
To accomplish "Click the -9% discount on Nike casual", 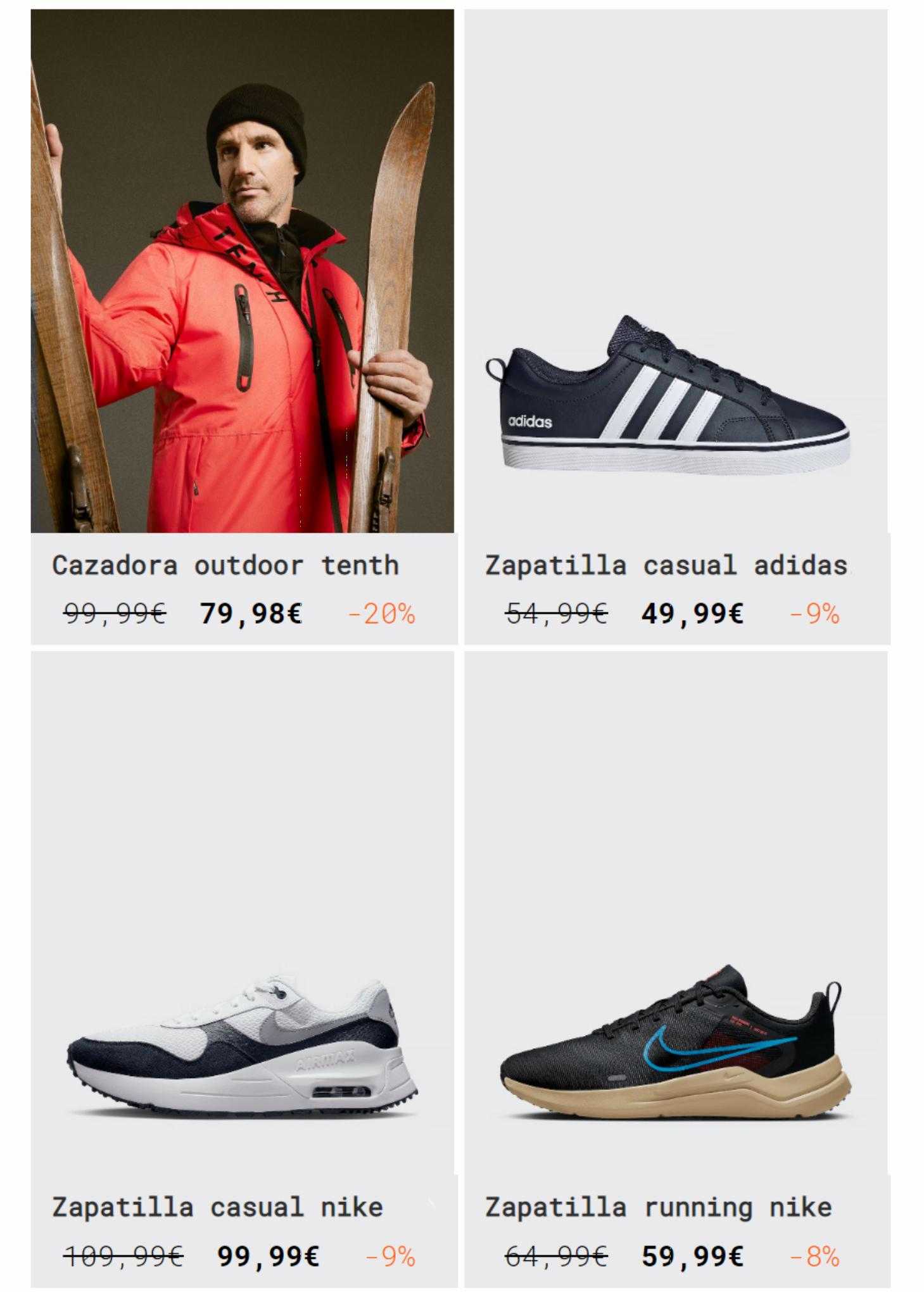I will pos(391,1256).
